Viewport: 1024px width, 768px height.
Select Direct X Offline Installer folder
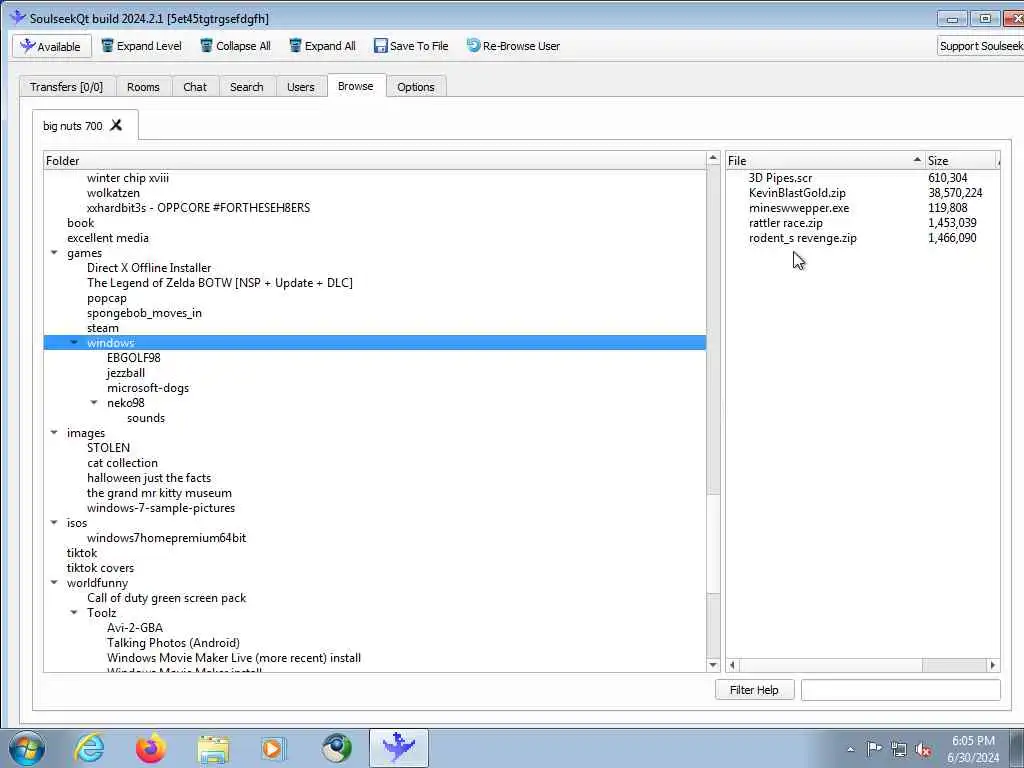point(149,268)
